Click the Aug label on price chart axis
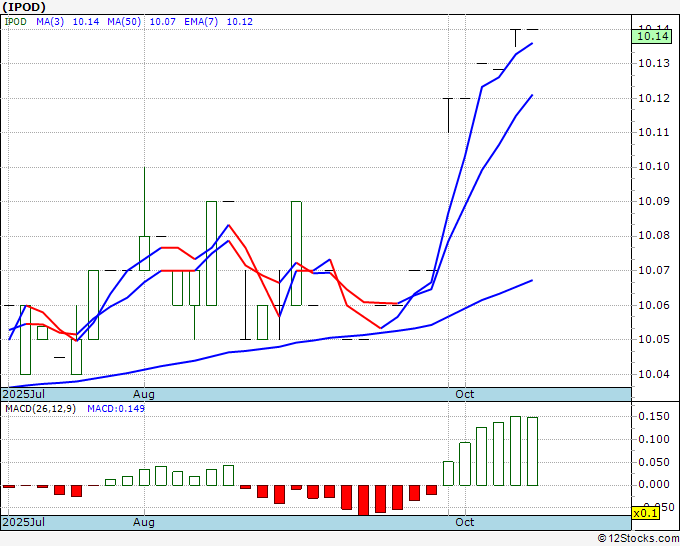The width and height of the screenshot is (680, 546). click(x=144, y=394)
